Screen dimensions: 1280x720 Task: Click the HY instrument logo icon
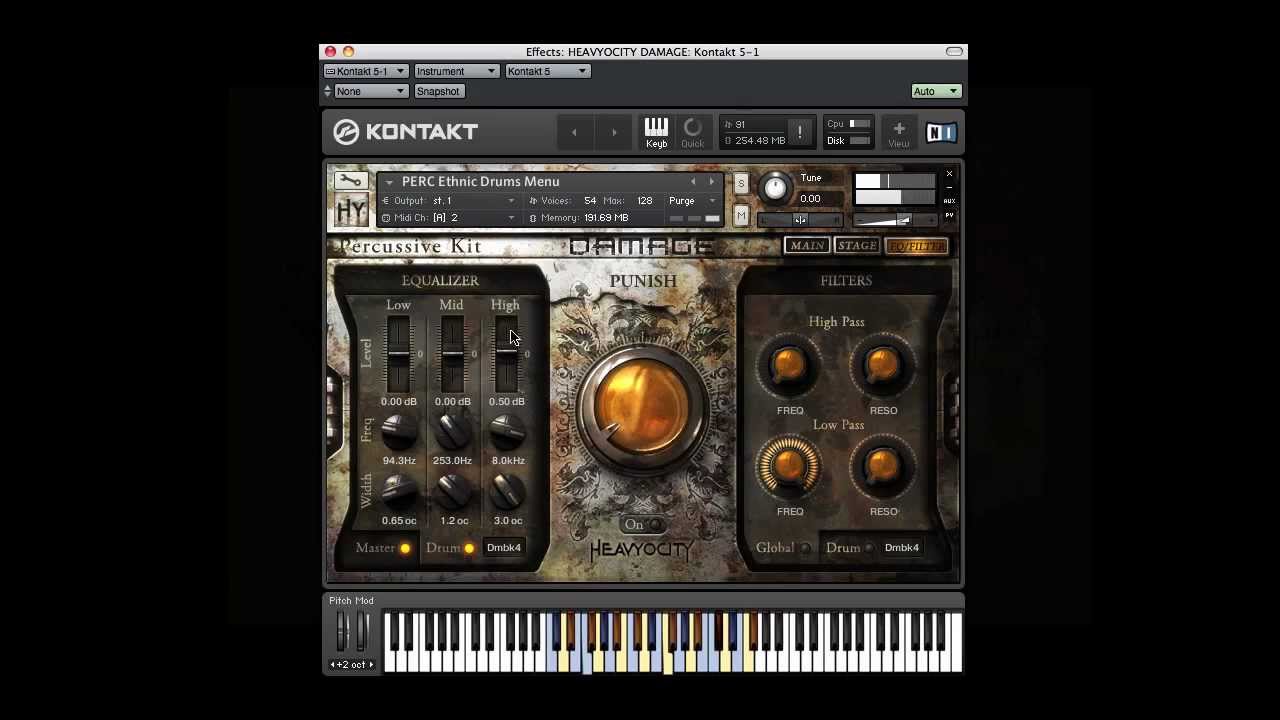[x=351, y=209]
